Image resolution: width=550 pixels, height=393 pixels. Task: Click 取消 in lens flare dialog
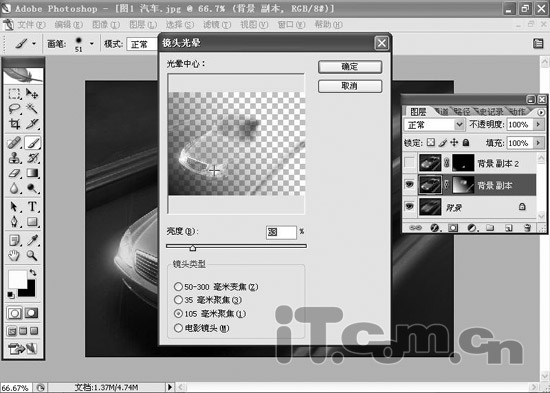click(350, 86)
